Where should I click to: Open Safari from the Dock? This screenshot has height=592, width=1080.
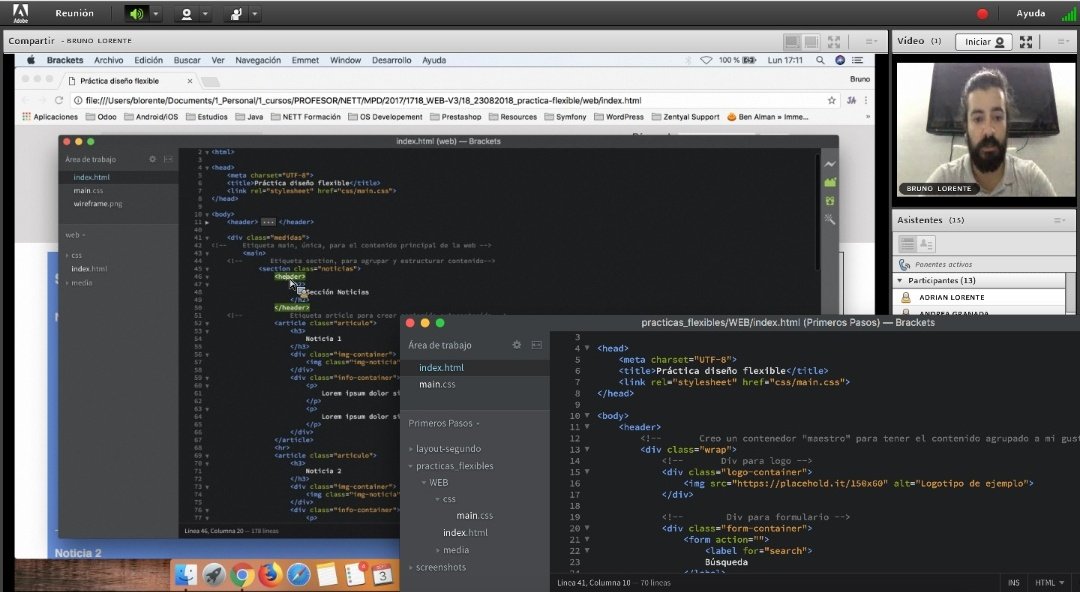pyautogui.click(x=298, y=575)
